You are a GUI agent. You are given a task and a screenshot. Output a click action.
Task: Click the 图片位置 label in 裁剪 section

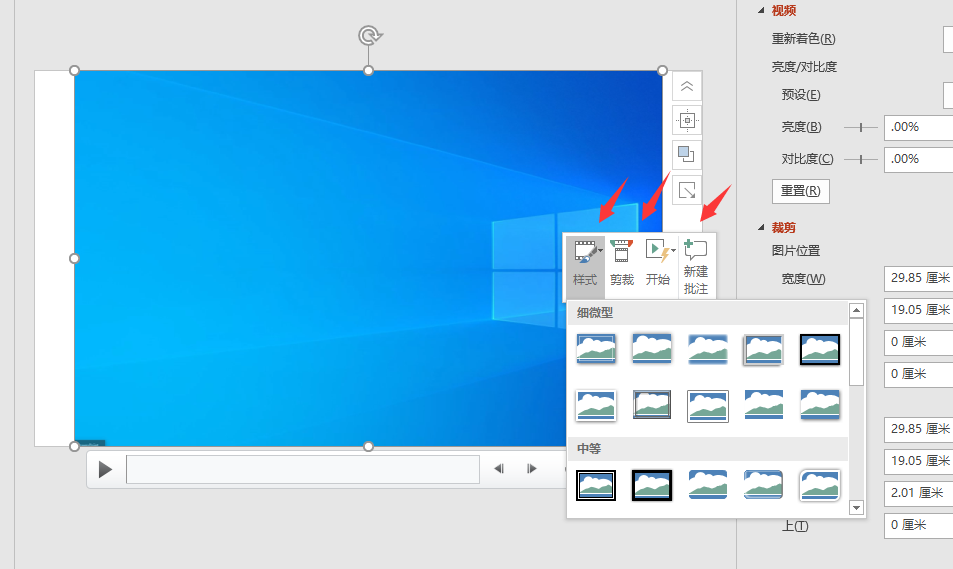pos(796,250)
